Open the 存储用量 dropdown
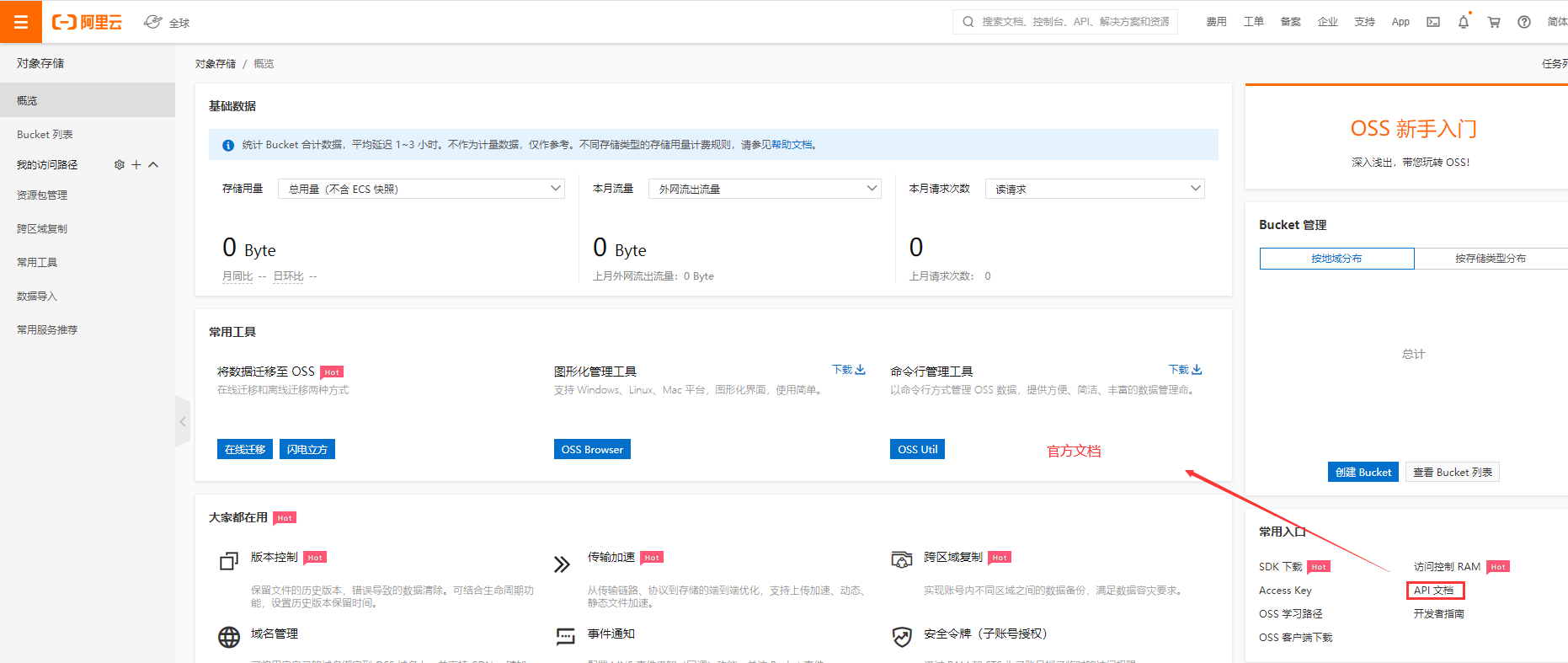1568x663 pixels. 421,189
